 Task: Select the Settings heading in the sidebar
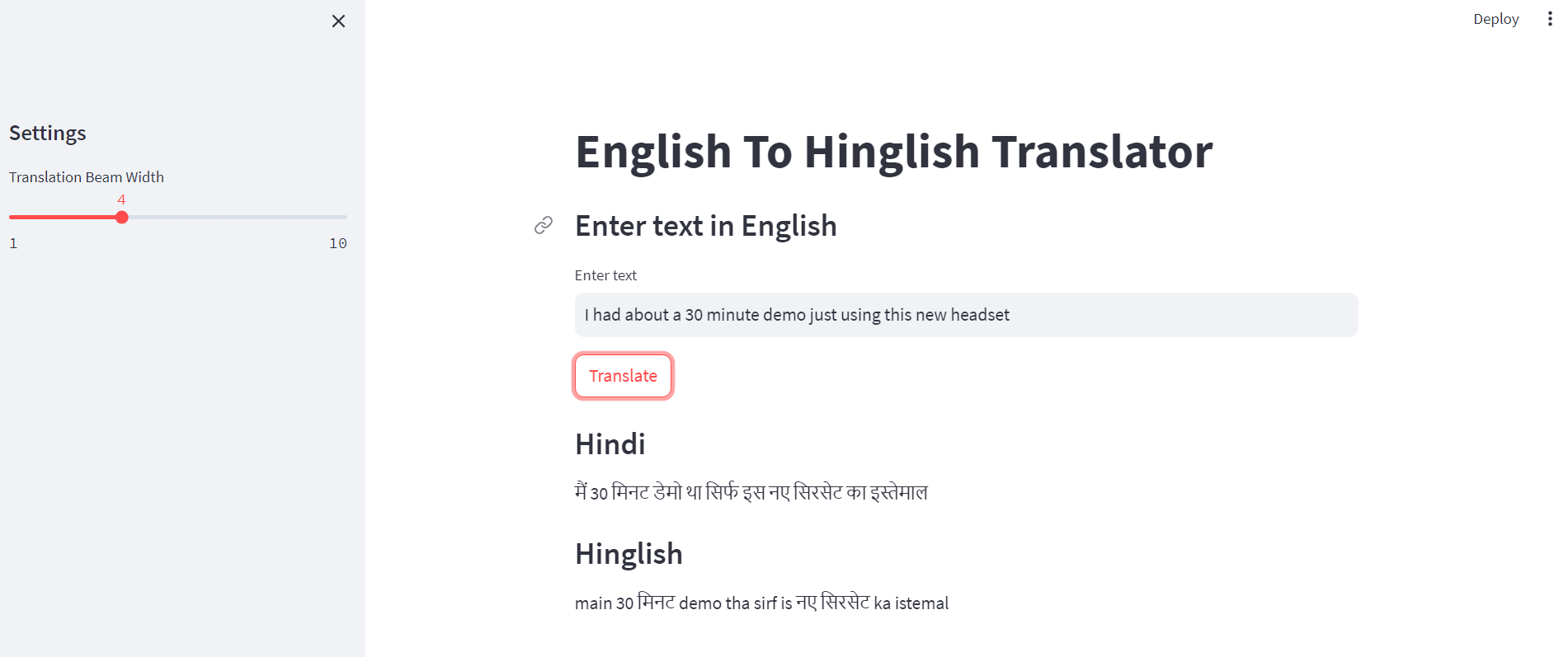pos(47,132)
